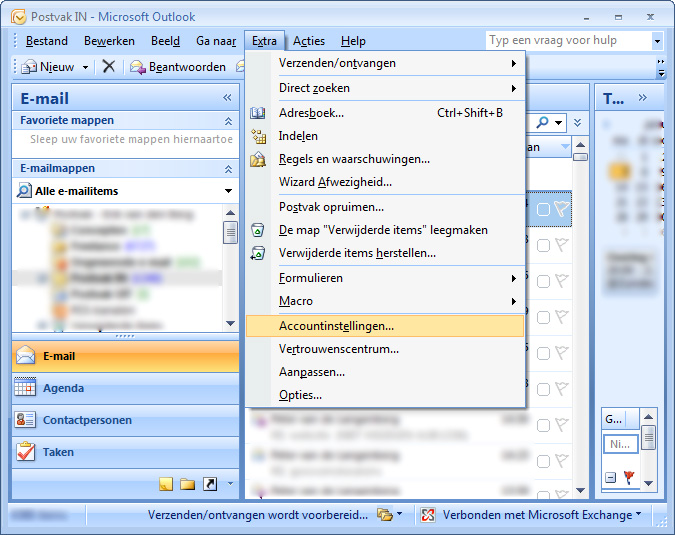Viewport: 675px width, 535px height.
Task: Toggle the selected message's category box
Action: [543, 210]
